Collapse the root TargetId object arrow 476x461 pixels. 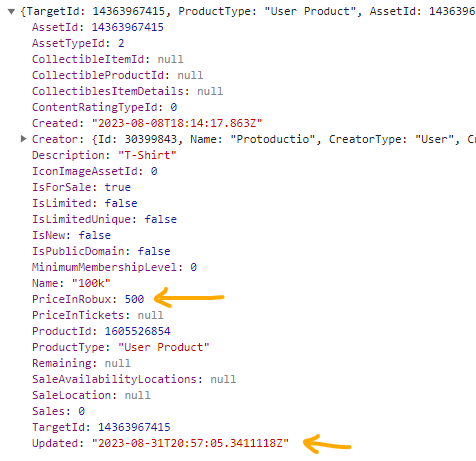pyautogui.click(x=11, y=12)
